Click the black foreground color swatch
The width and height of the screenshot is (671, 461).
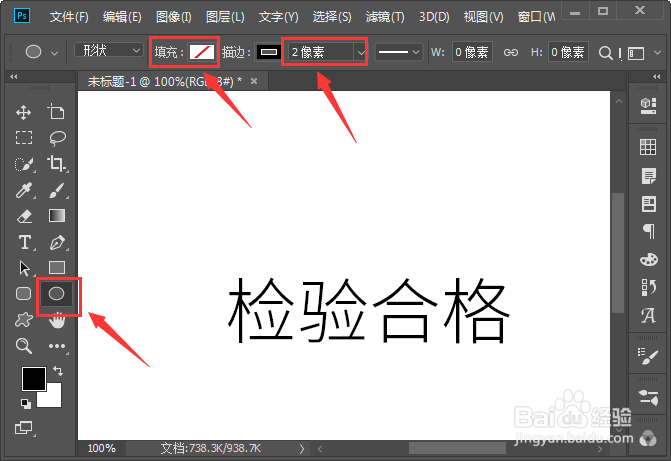pos(34,378)
